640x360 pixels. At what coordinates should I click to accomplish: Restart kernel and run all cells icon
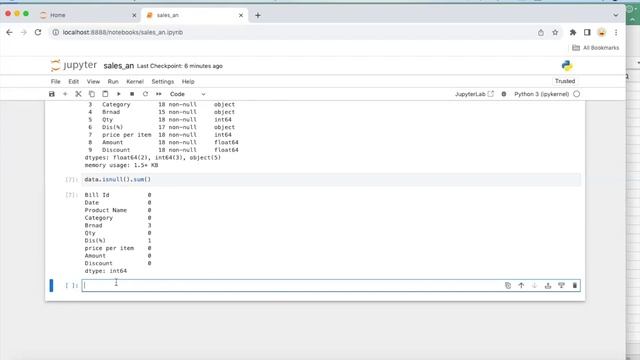159,94
